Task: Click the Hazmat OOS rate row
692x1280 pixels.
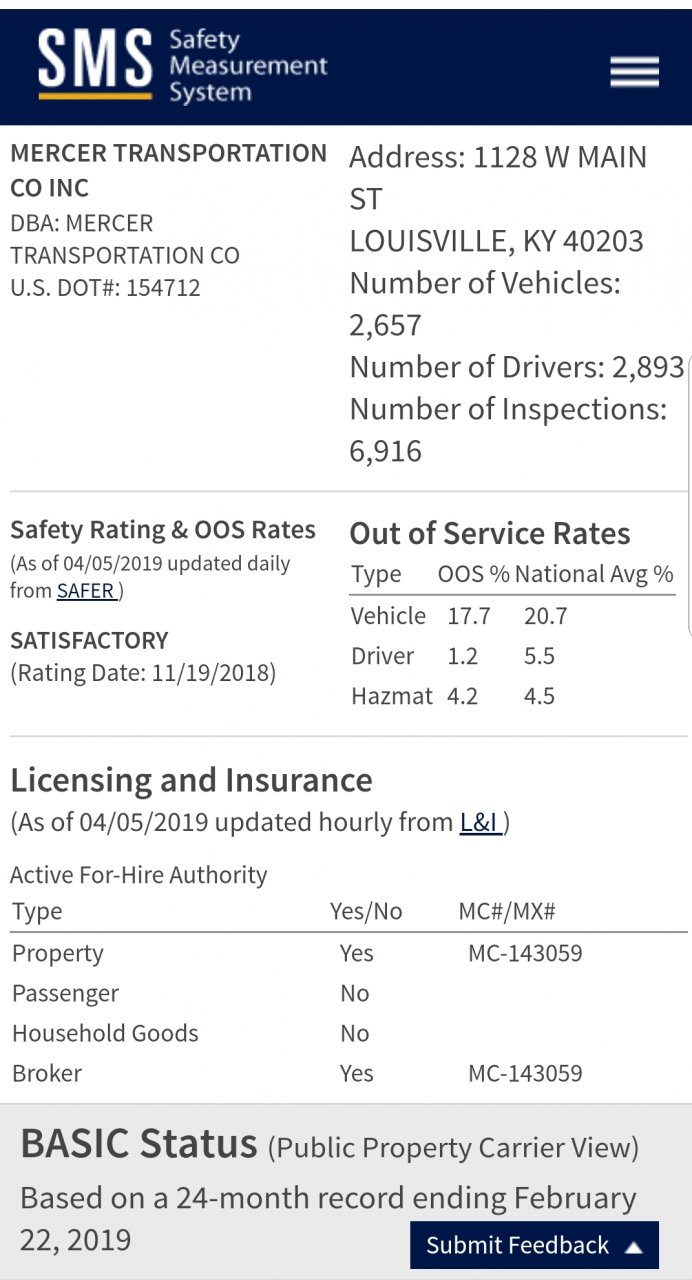Action: coord(512,696)
